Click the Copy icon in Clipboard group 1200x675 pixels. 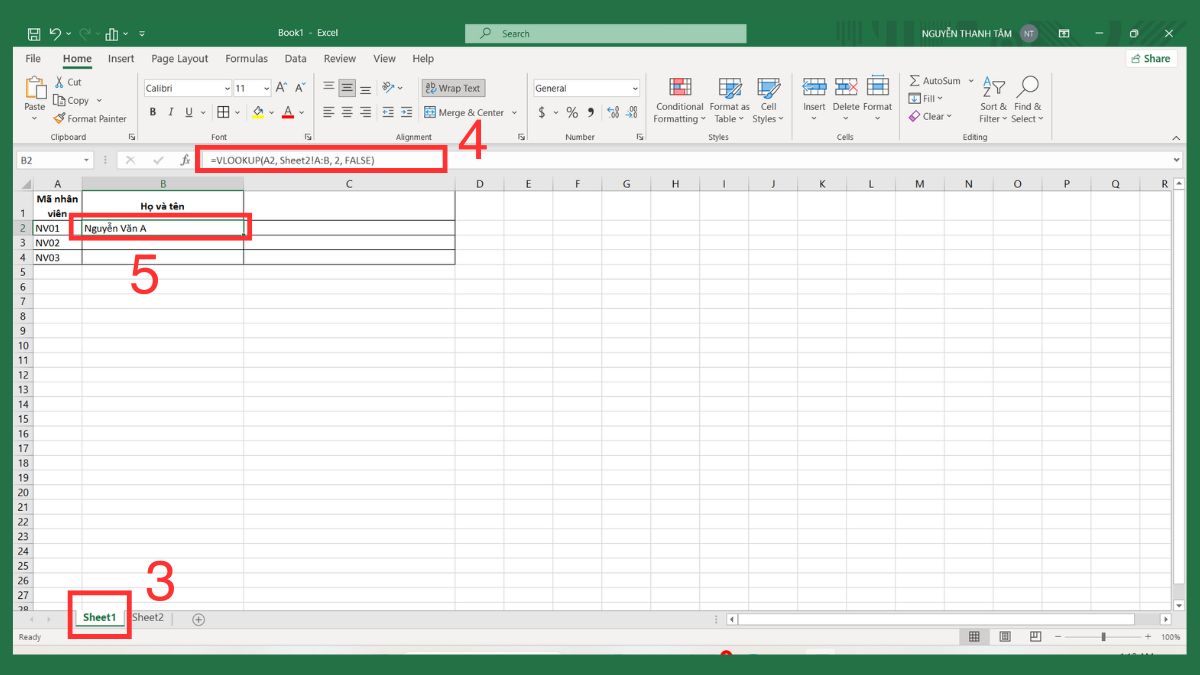pyautogui.click(x=60, y=100)
